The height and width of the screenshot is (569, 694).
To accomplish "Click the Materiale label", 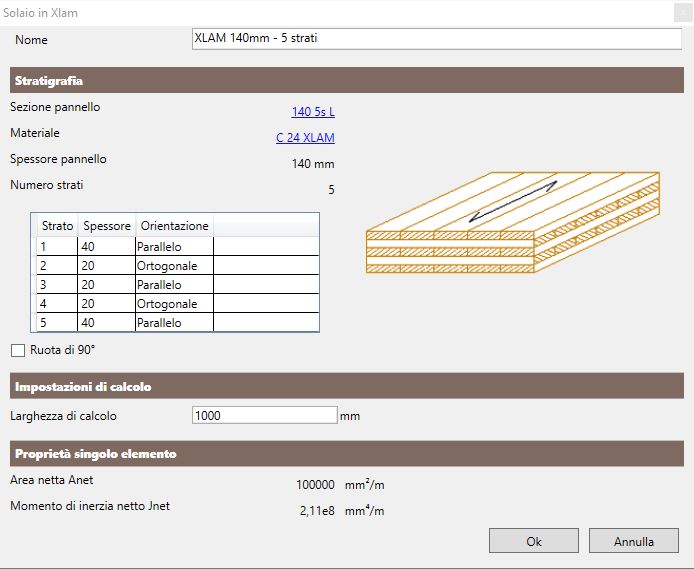I will point(35,133).
